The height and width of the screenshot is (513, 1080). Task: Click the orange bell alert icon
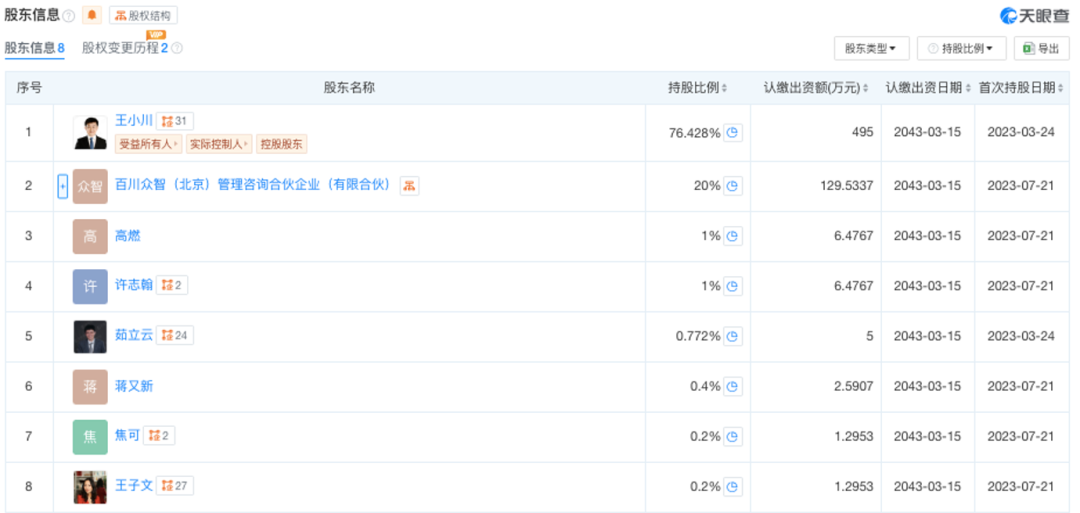coord(92,15)
